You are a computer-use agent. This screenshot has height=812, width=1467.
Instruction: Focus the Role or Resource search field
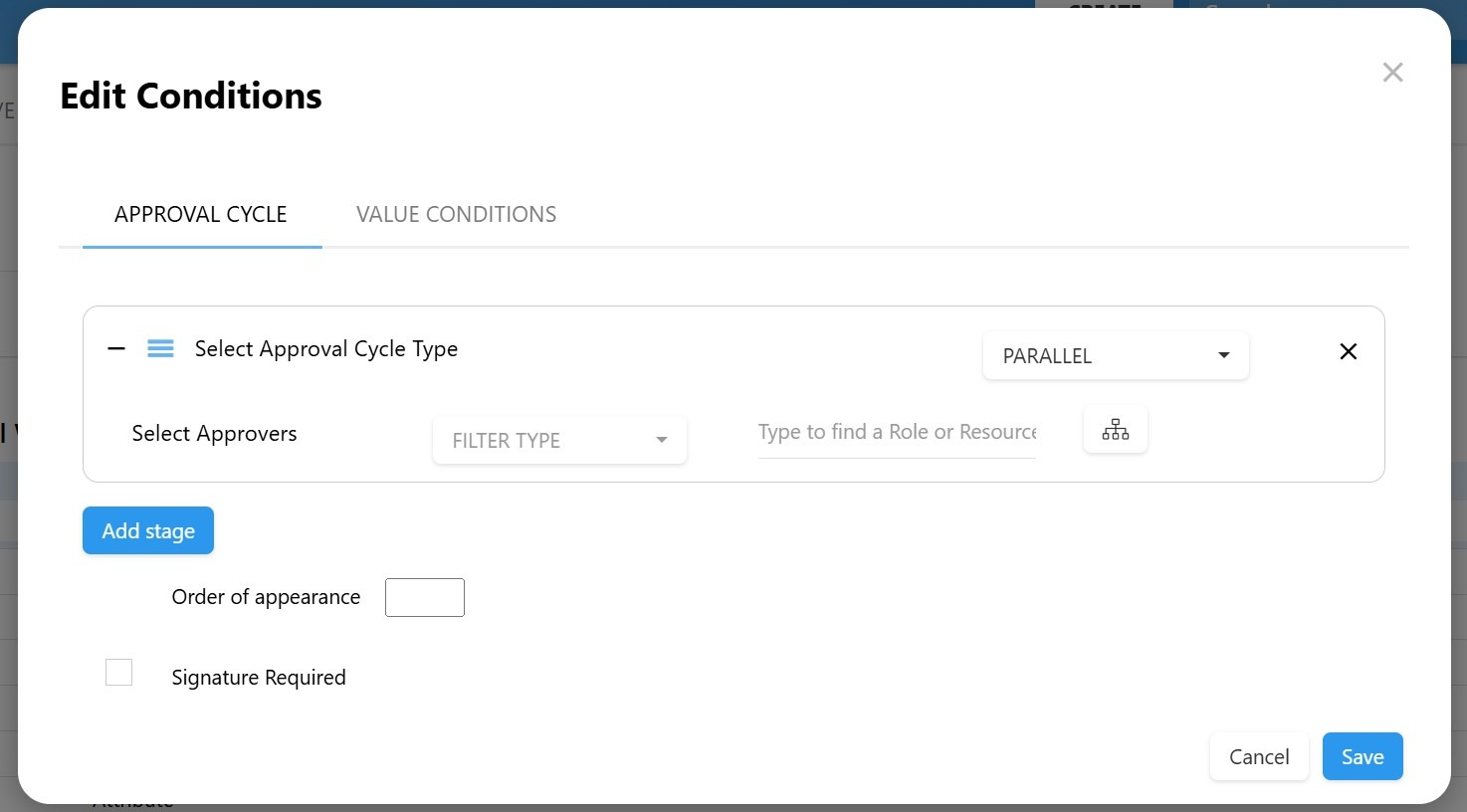(896, 433)
